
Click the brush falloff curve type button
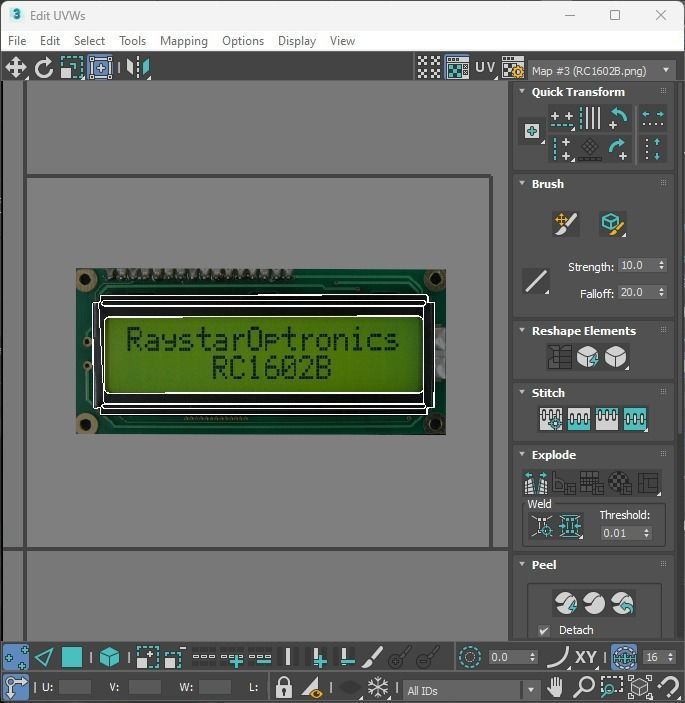tap(536, 282)
